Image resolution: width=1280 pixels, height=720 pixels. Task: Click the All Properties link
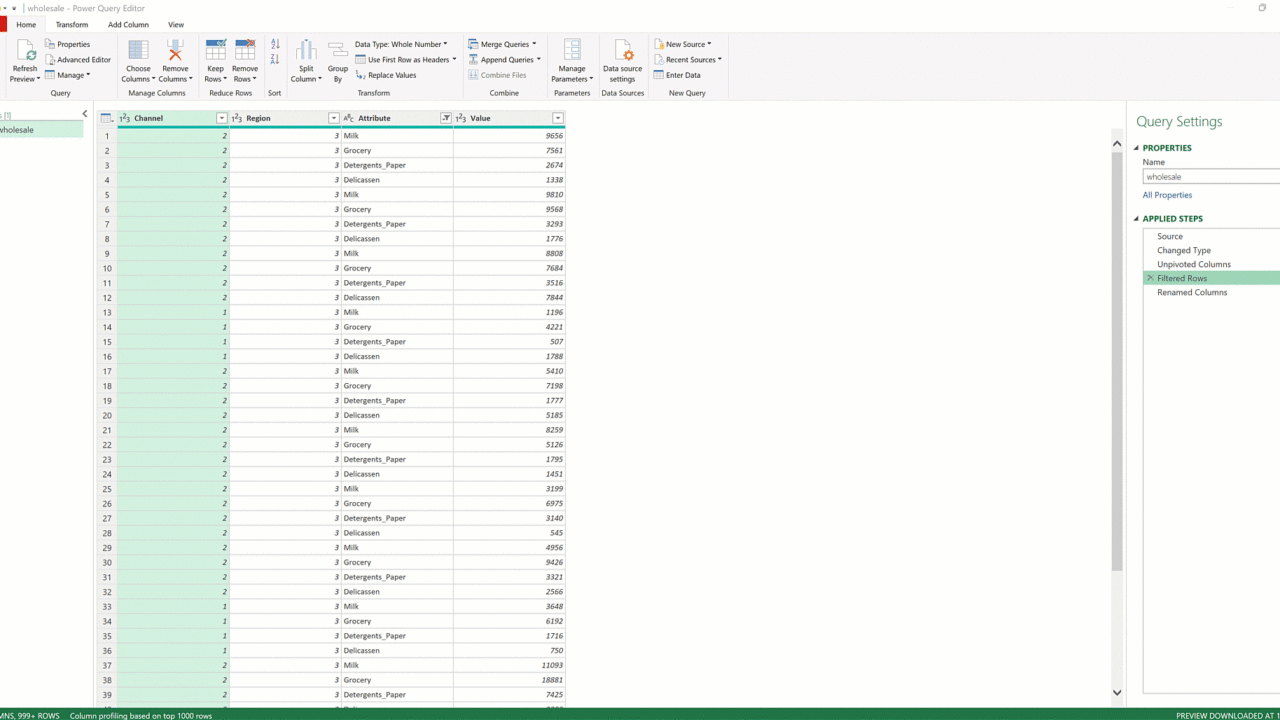pos(1167,195)
